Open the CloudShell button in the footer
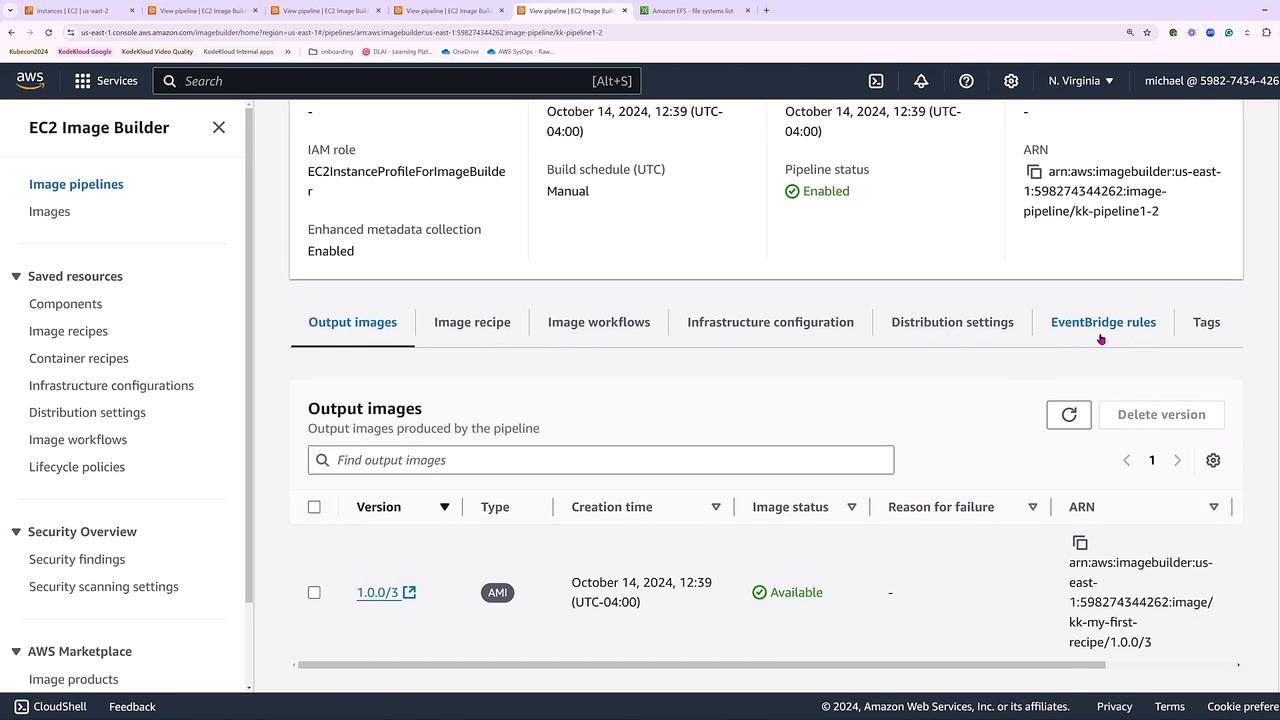The image size is (1280, 720). tap(50, 706)
